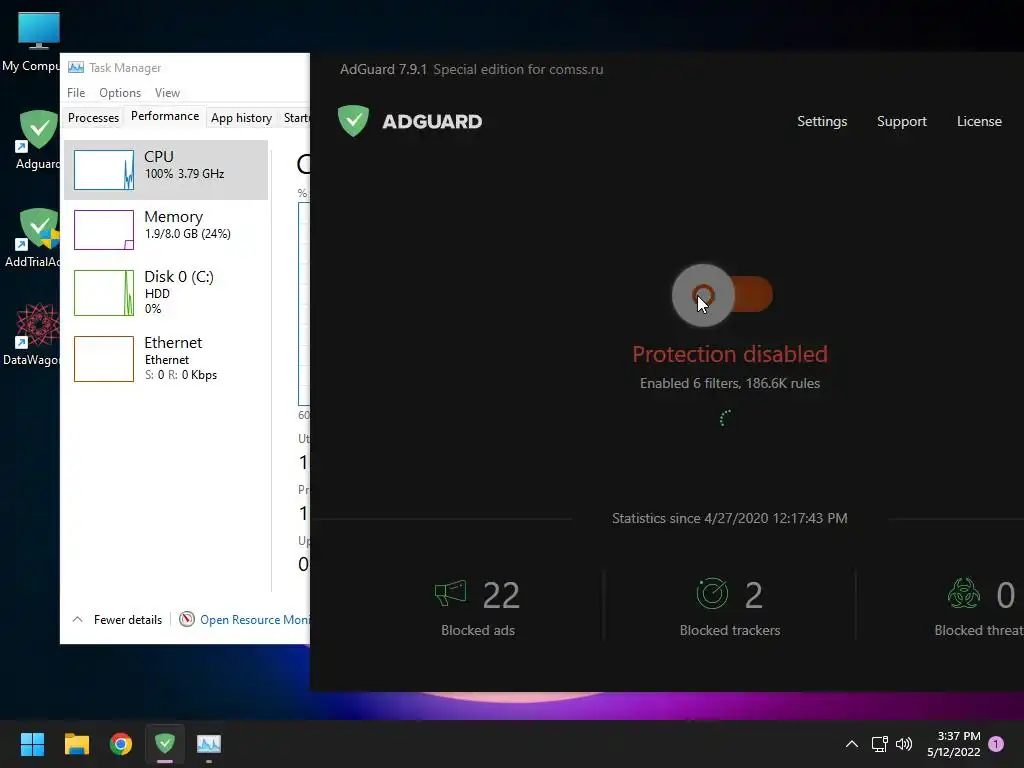Screen dimensions: 1024x768
Task: Click the 'Protection disabled' status text
Action: [729, 354]
